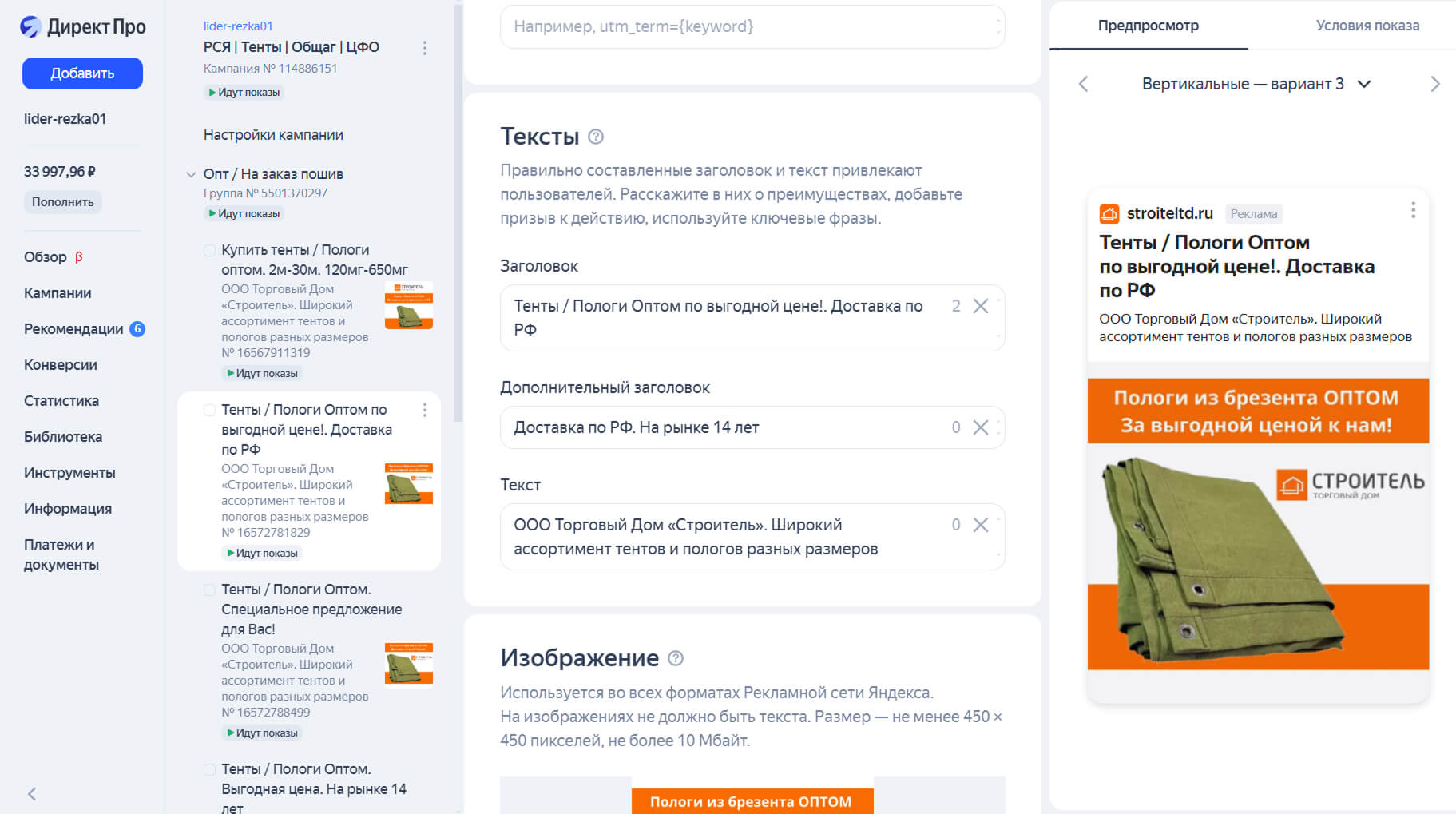Click the balance 33 997,96 ₽
This screenshot has width=1456, height=814.
(x=60, y=172)
